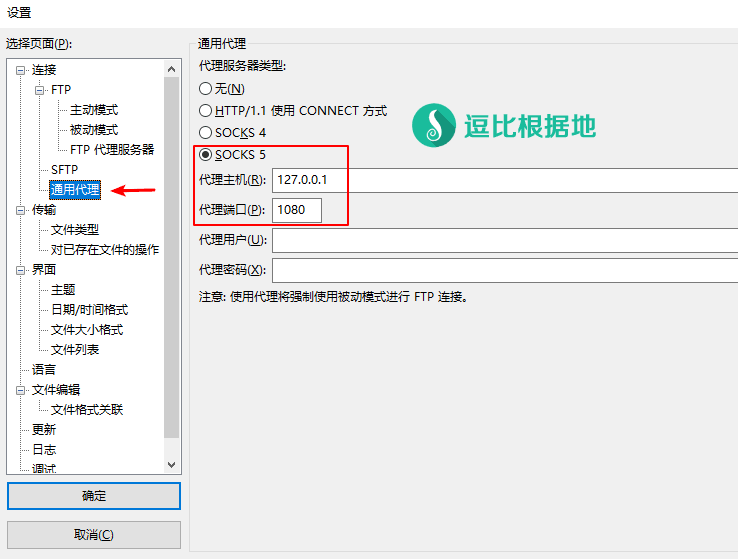Collapse the 文件编辑 tree node

(x=20, y=390)
